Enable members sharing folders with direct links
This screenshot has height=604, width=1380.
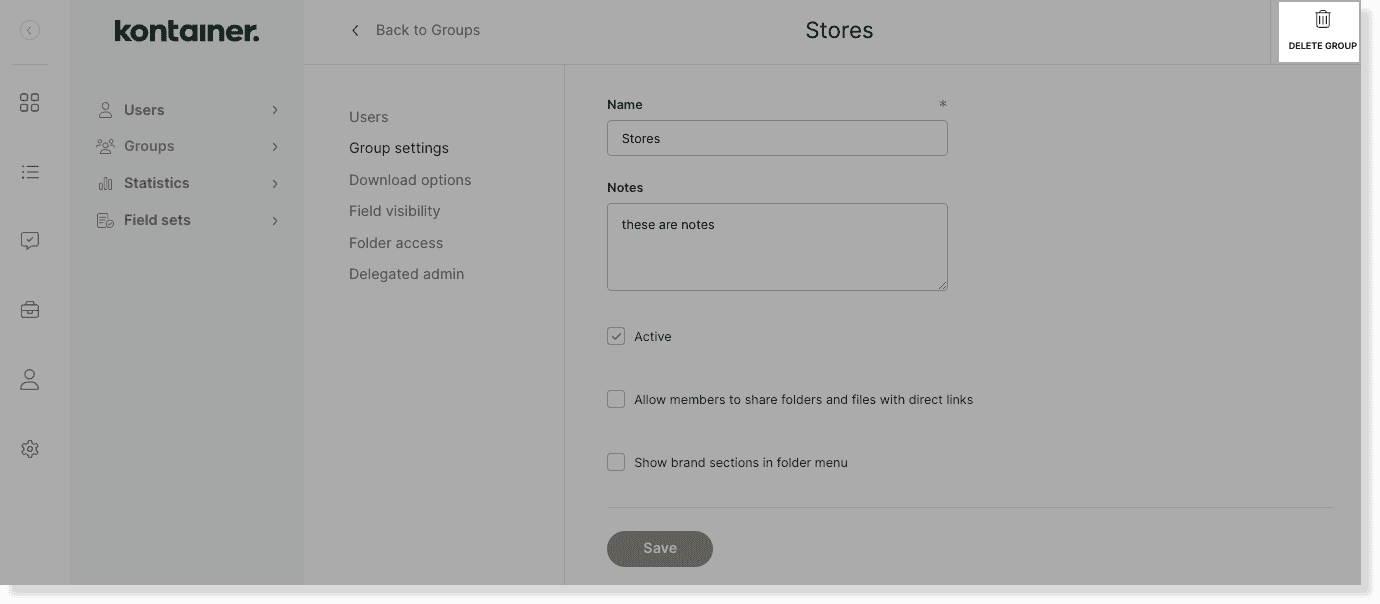616,398
